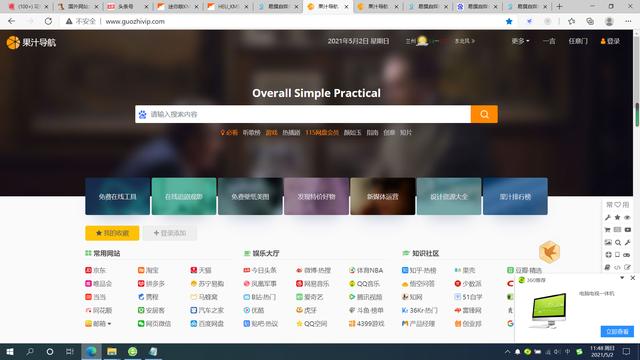Image resolution: width=640 pixels, height=360 pixels.
Task: Open File Explorer from the taskbar
Action: pyautogui.click(x=112, y=351)
